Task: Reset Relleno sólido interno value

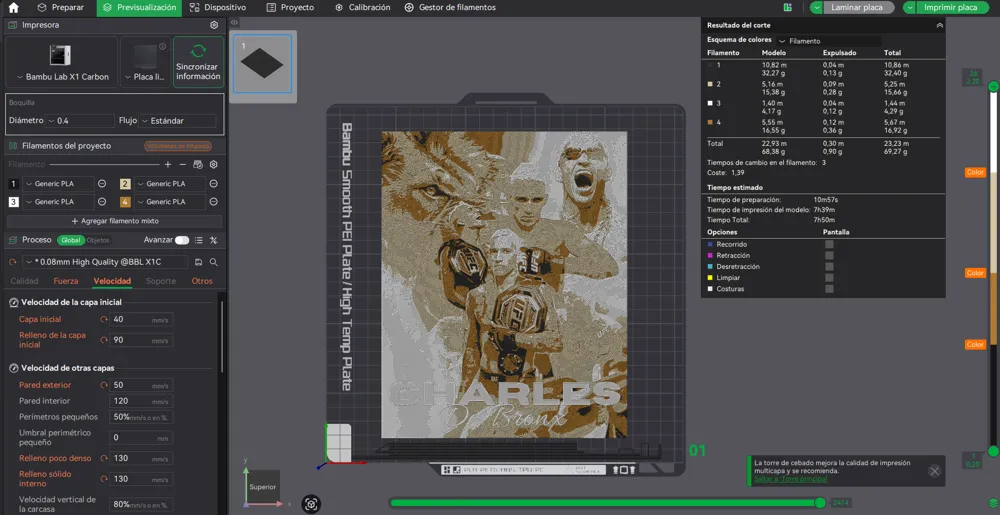Action: [x=103, y=479]
